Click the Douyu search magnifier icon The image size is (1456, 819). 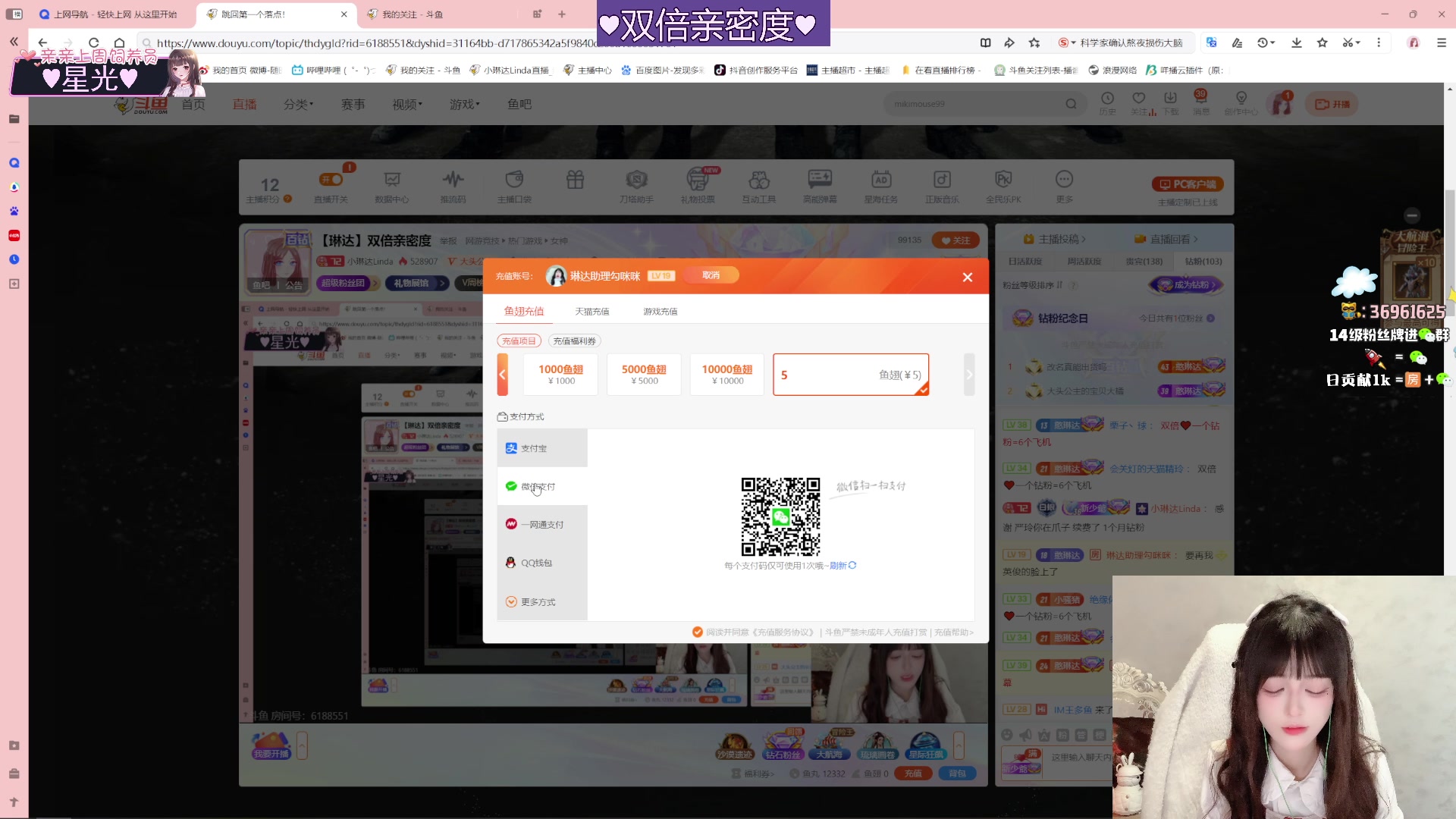point(1071,104)
